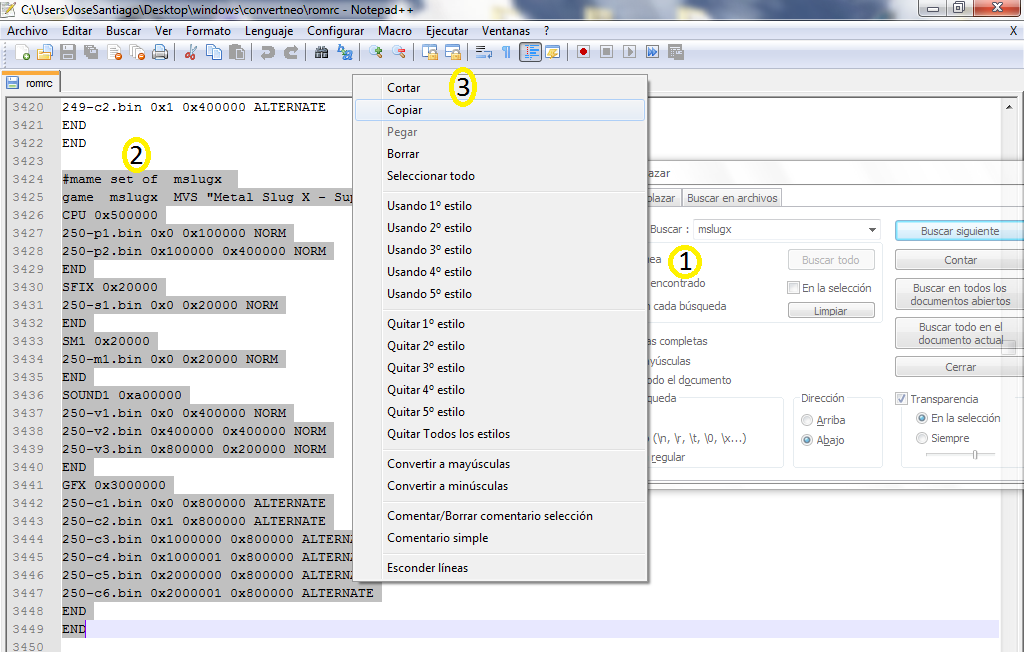This screenshot has height=652, width=1024.
Task: Click the Contar button
Action: click(x=959, y=260)
